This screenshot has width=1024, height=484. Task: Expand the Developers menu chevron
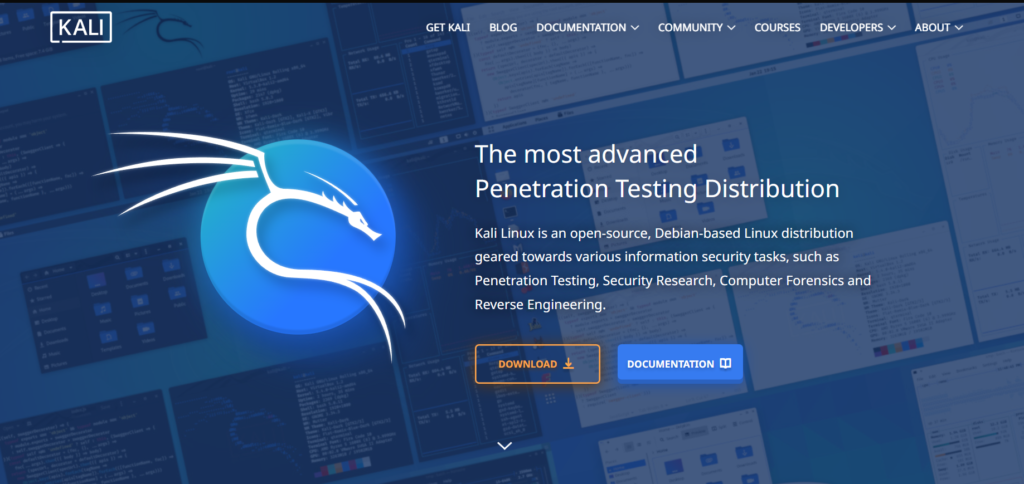[891, 28]
